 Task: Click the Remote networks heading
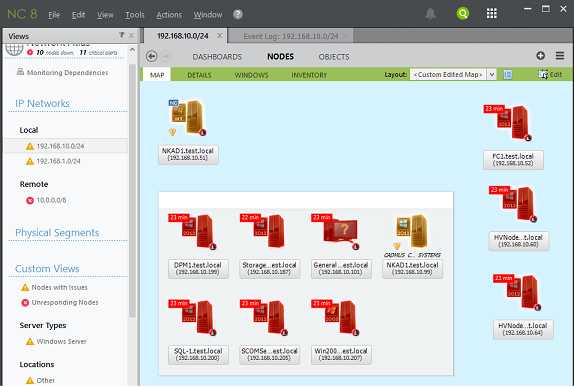pyautogui.click(x=34, y=184)
